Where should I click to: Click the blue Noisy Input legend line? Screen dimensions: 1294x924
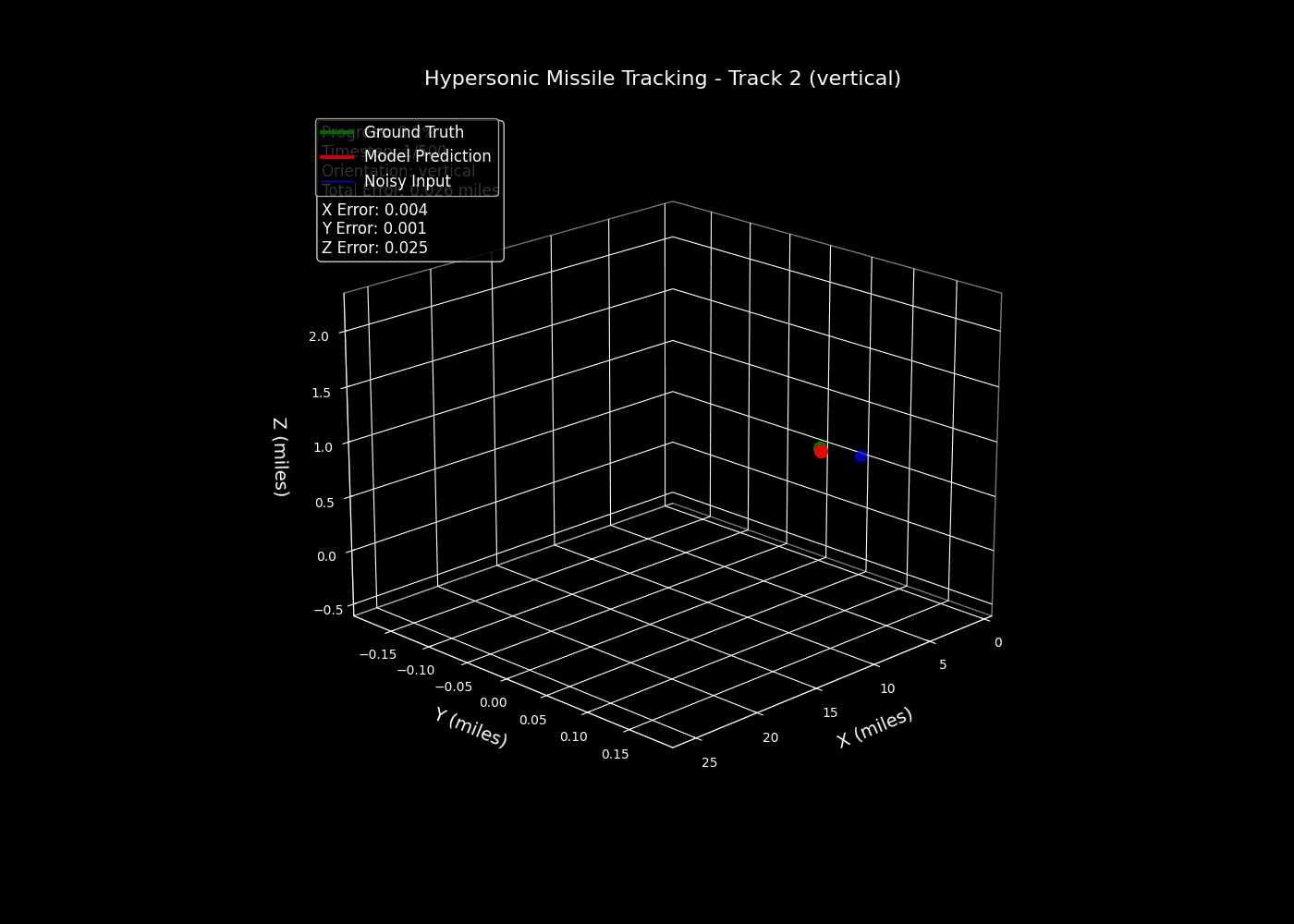pos(338,180)
